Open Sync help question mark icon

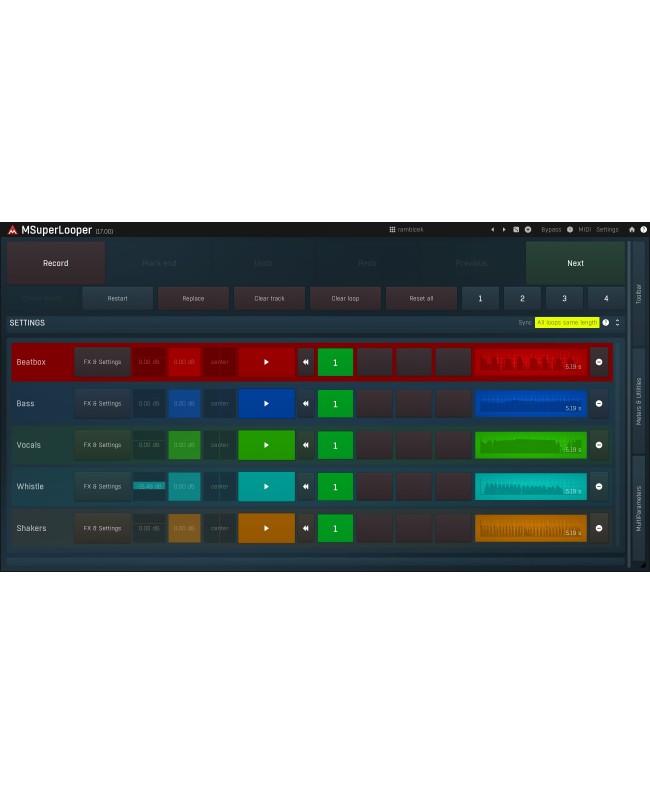[605, 323]
